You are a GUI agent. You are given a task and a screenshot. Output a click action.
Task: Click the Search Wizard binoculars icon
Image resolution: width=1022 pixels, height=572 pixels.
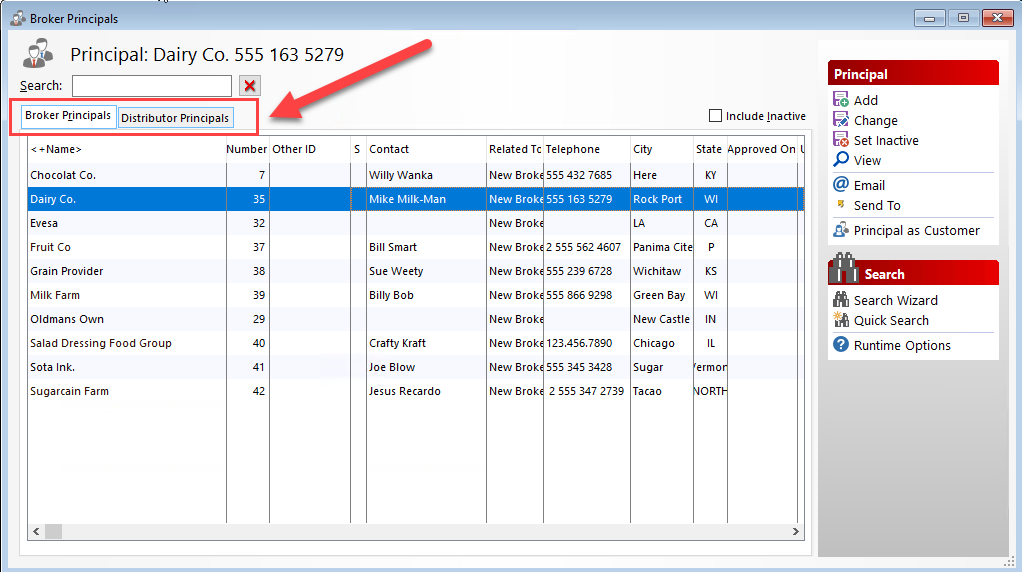[x=841, y=300]
